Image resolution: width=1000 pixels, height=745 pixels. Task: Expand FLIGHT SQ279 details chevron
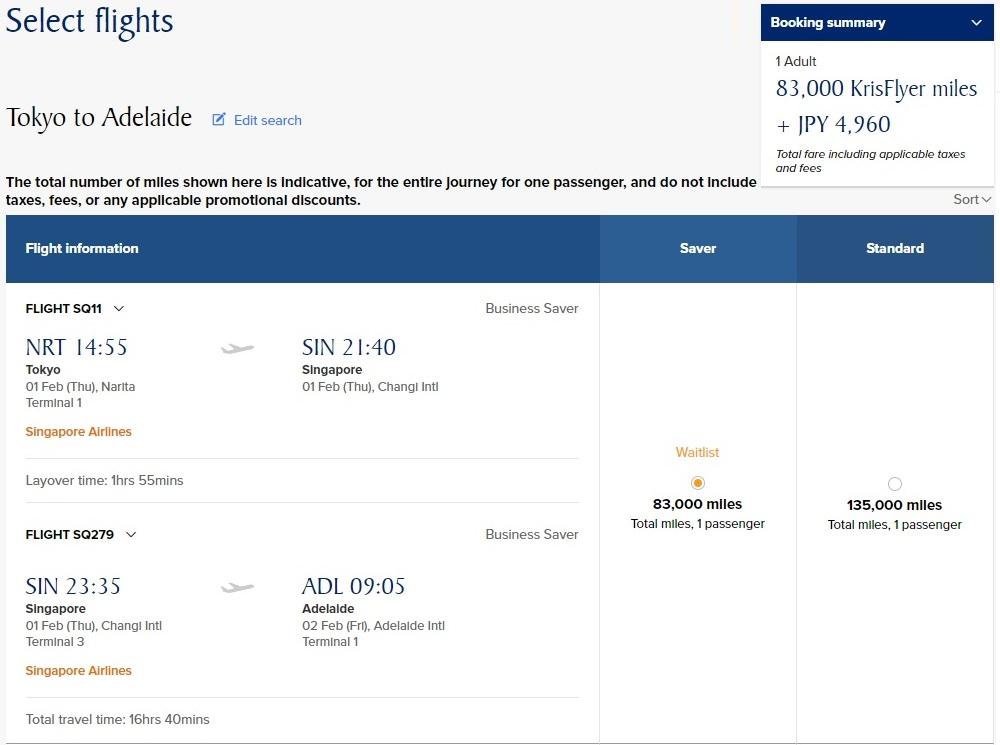131,535
